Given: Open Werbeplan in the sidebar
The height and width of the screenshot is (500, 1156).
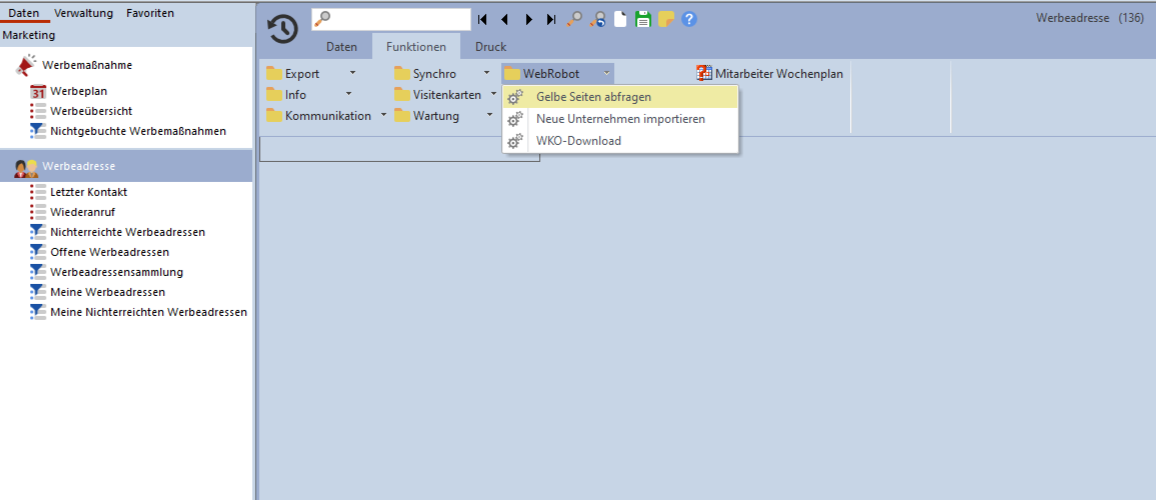Looking at the screenshot, I should pyautogui.click(x=79, y=91).
